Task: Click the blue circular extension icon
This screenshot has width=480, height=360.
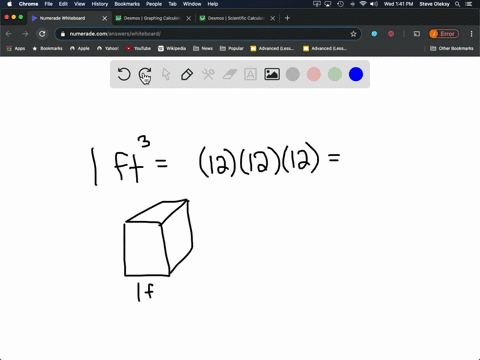Action: [374, 34]
